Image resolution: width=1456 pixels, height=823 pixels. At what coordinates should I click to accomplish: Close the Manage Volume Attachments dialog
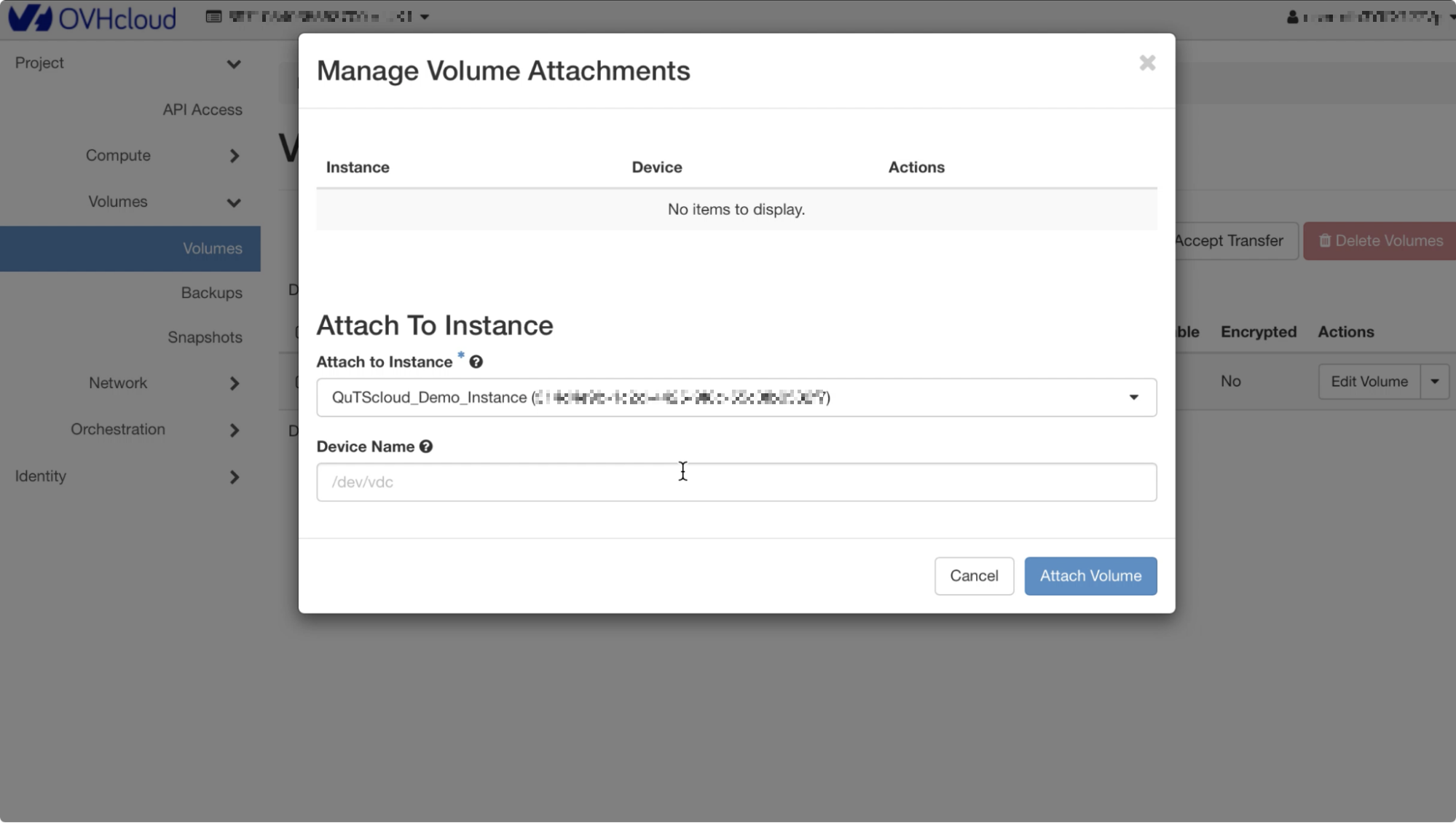pyautogui.click(x=1147, y=63)
